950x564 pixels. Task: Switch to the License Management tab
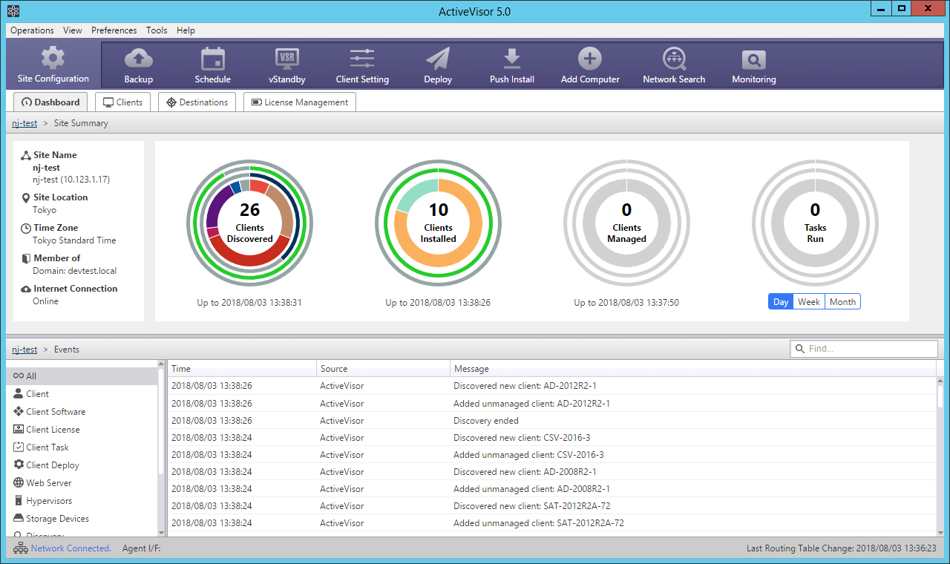click(x=299, y=102)
